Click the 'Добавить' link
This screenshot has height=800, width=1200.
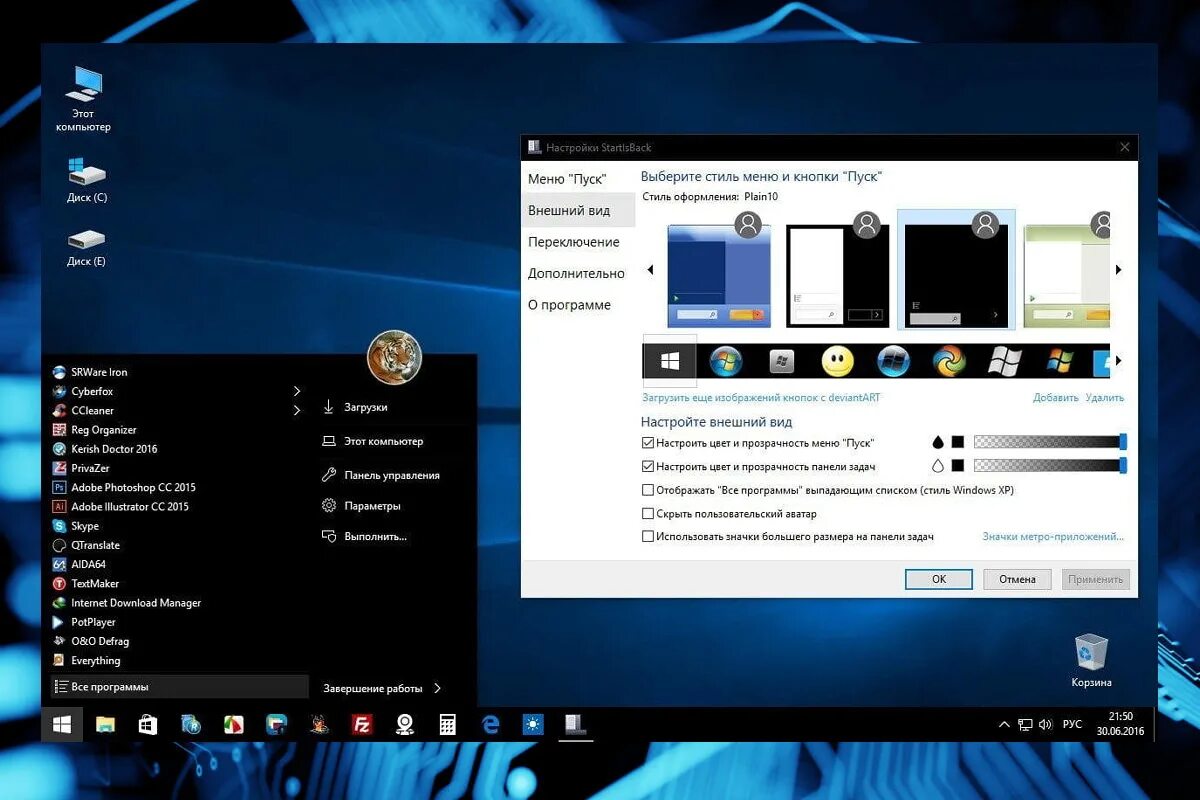point(1056,397)
